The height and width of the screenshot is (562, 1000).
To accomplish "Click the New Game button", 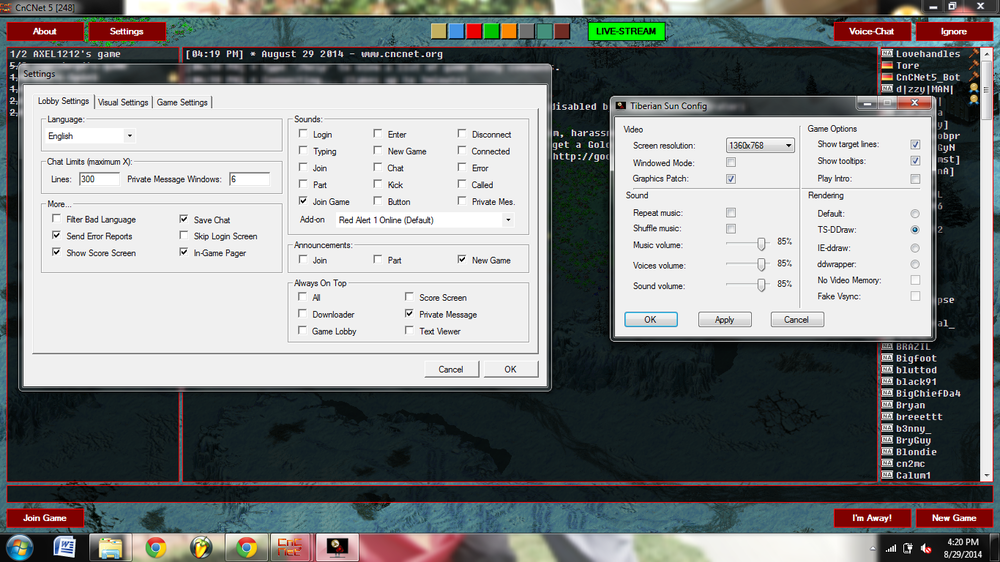I will (x=953, y=518).
